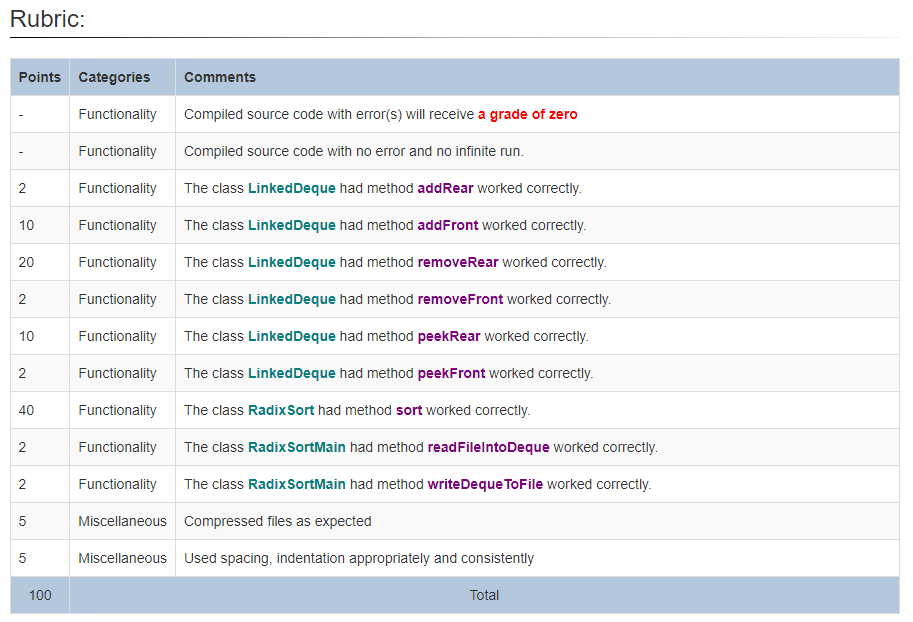Click the 100 total points cell
Screen dimensions: 913x622
[x=40, y=595]
